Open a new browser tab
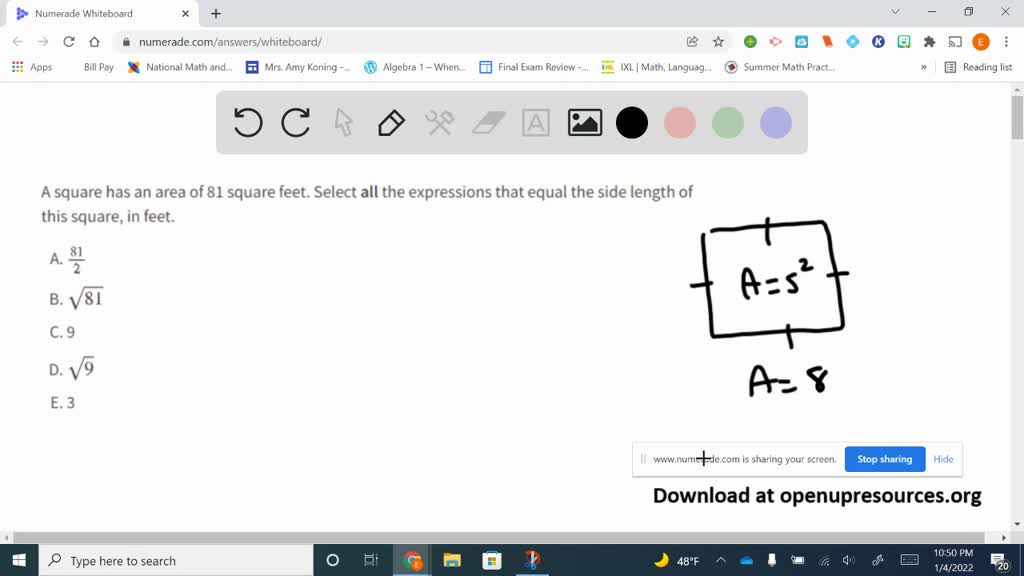 tap(216, 14)
